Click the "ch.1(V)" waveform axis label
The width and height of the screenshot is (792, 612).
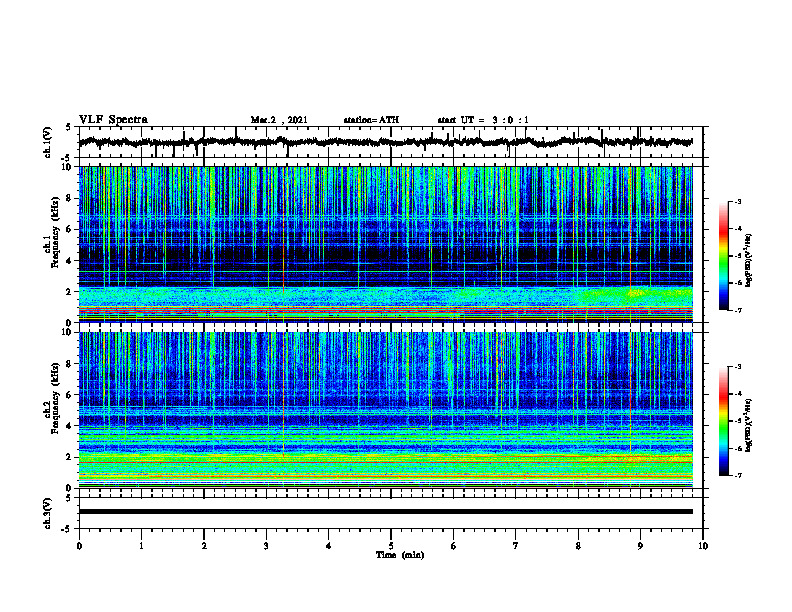[x=48, y=142]
